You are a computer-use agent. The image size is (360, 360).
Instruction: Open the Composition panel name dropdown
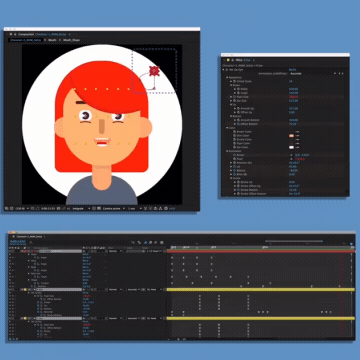(x=69, y=34)
